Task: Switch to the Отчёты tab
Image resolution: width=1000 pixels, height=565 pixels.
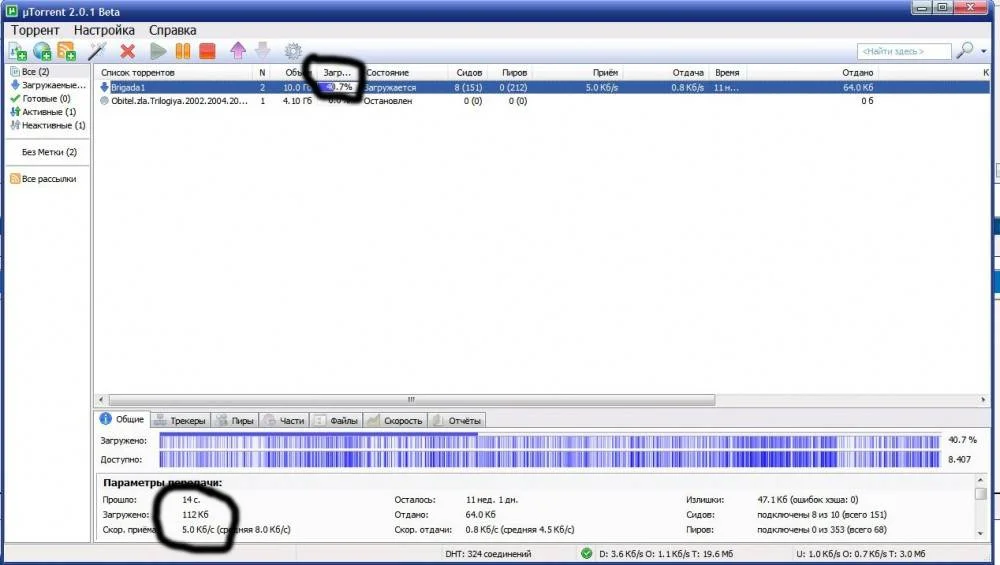Action: tap(457, 420)
